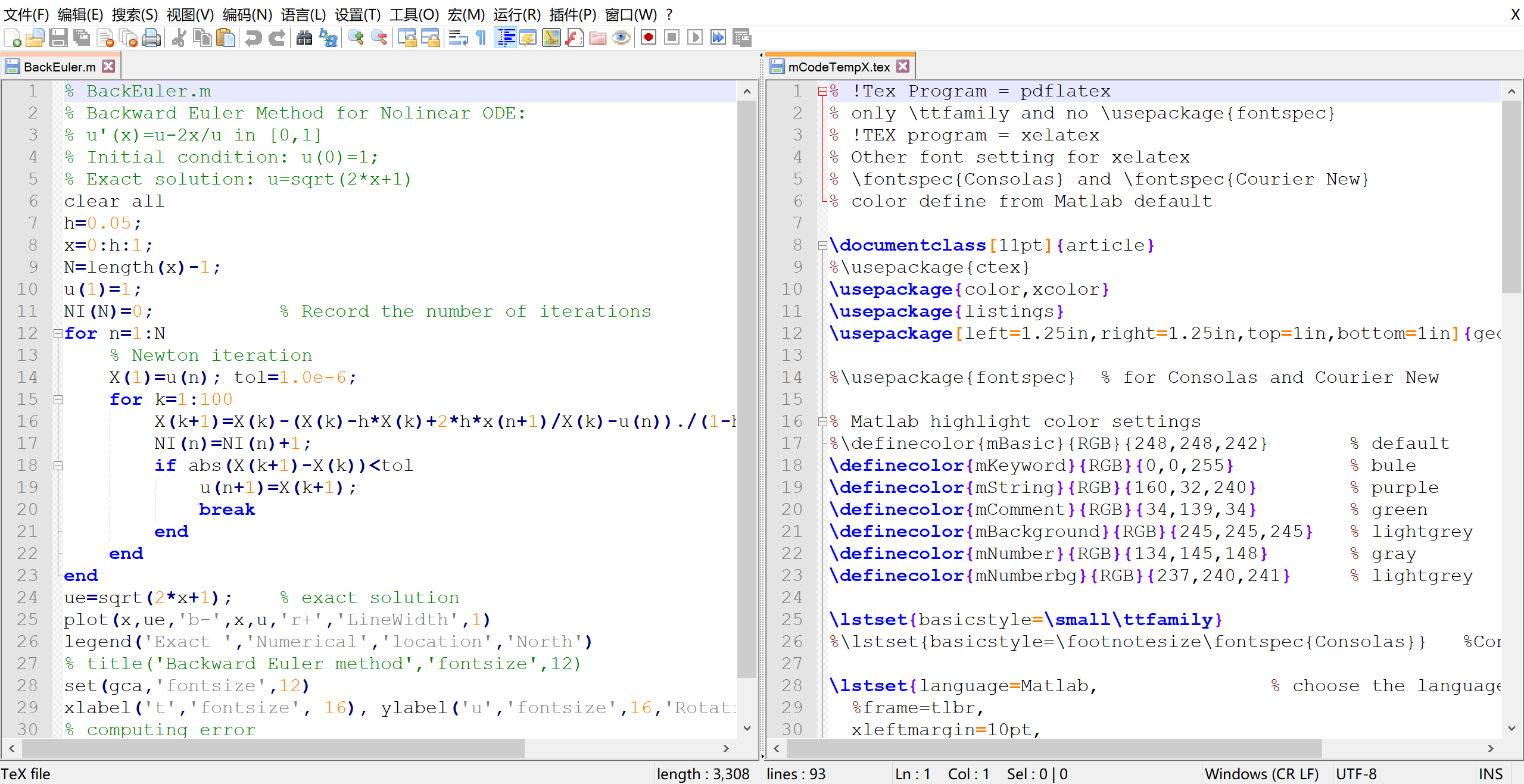Click the scroll-down arrow in BackEuler.m pane
The height and width of the screenshot is (784, 1524).
[747, 728]
